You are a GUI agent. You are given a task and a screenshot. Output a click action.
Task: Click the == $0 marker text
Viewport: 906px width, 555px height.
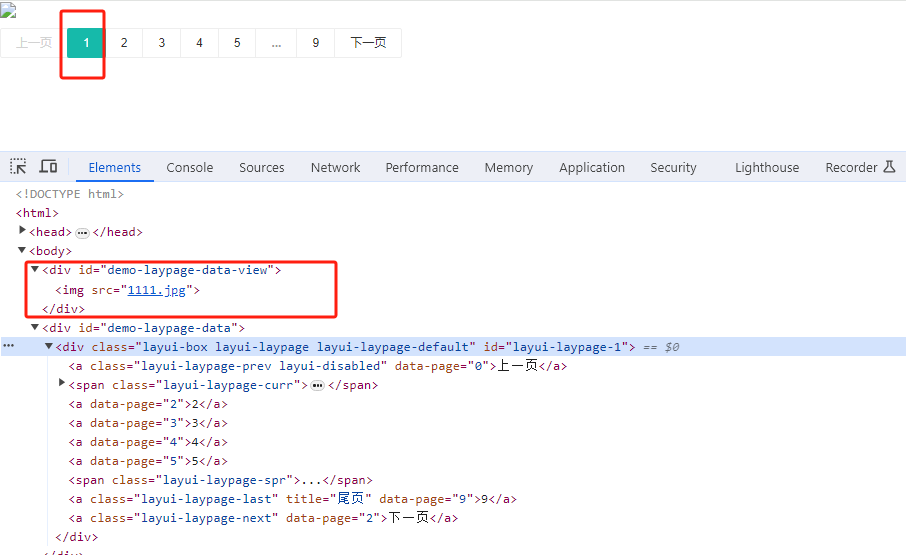[661, 347]
